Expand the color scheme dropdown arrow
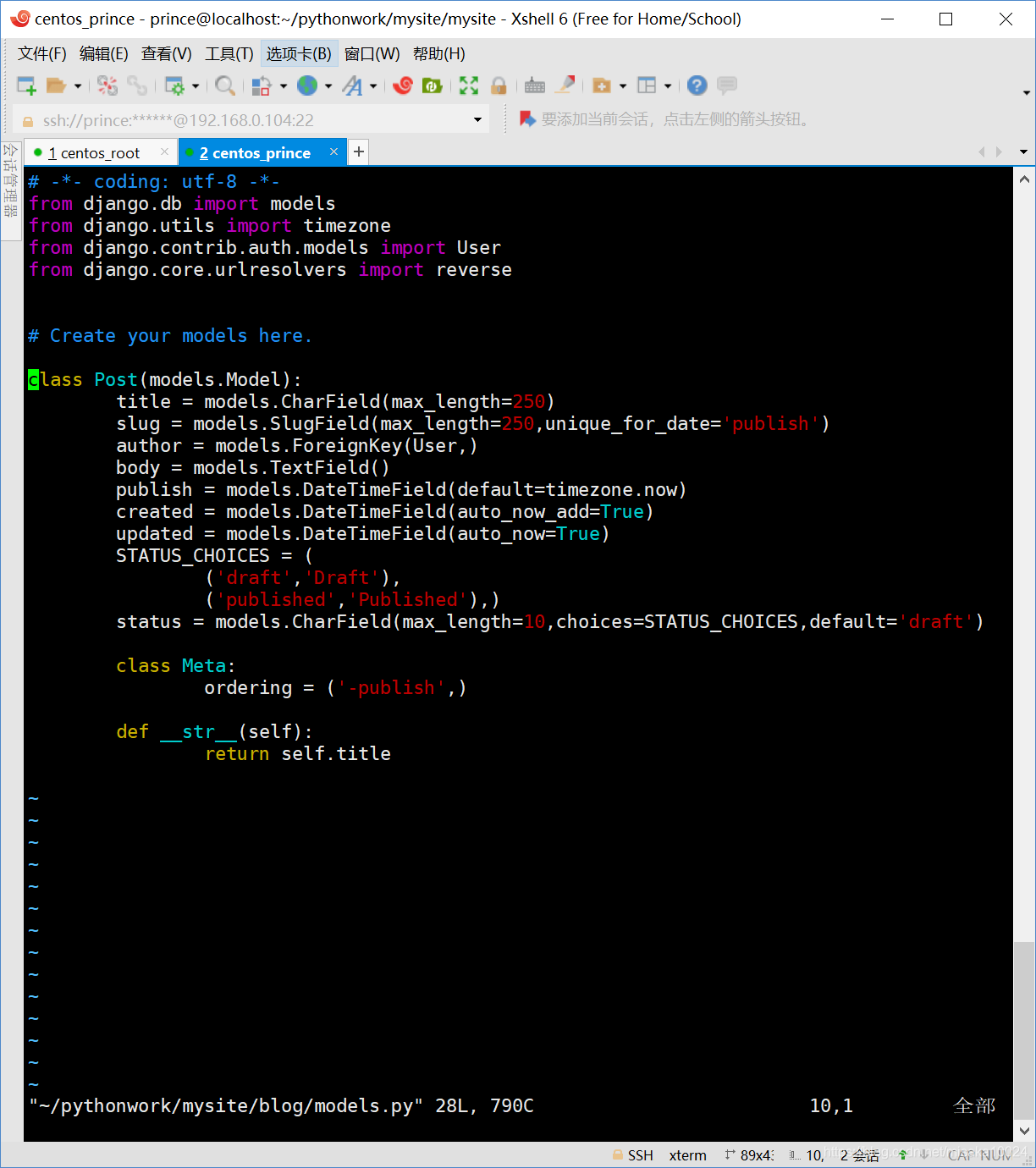The image size is (1036, 1168). coord(284,85)
